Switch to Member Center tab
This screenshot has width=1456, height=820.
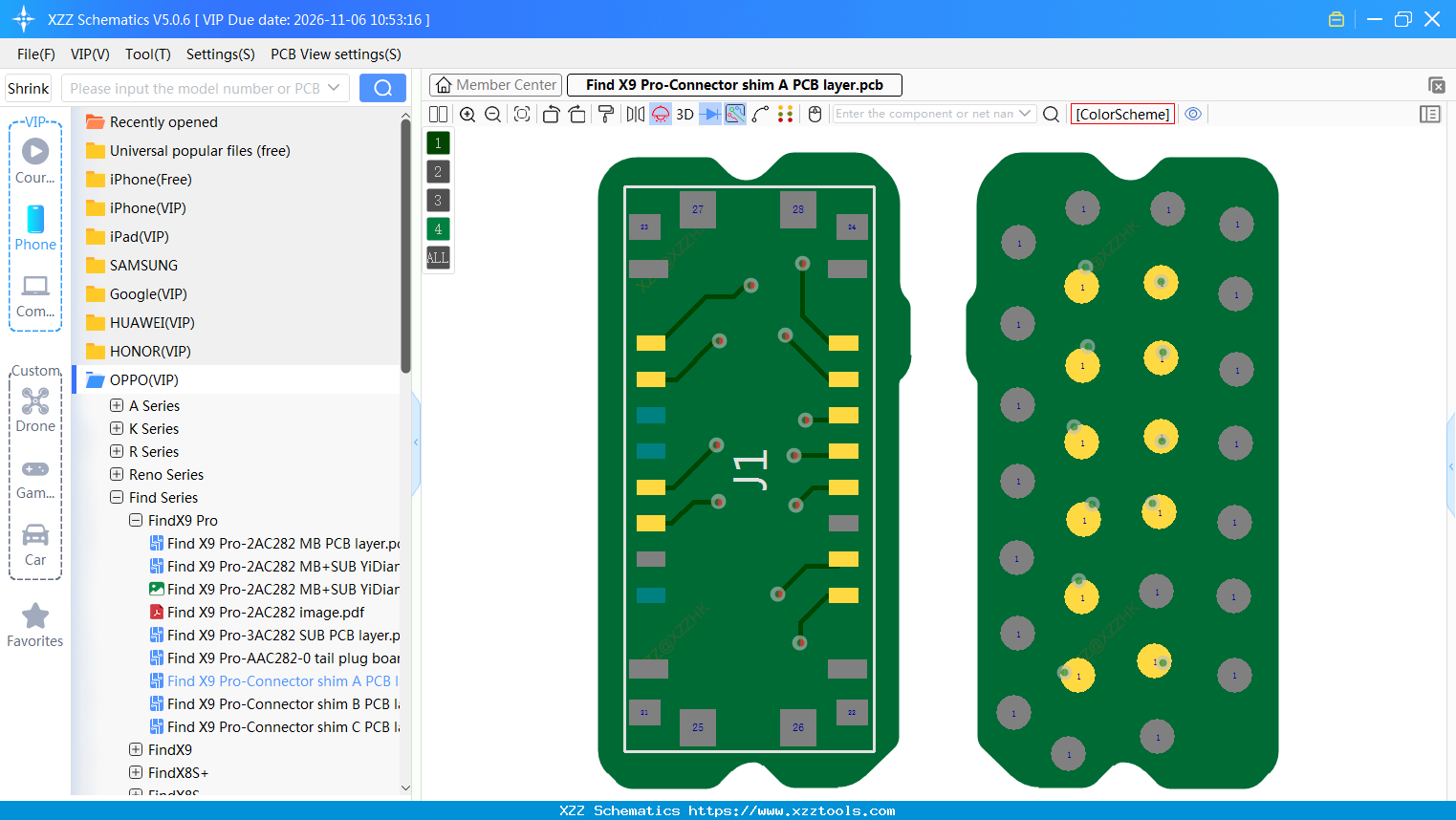pos(496,85)
